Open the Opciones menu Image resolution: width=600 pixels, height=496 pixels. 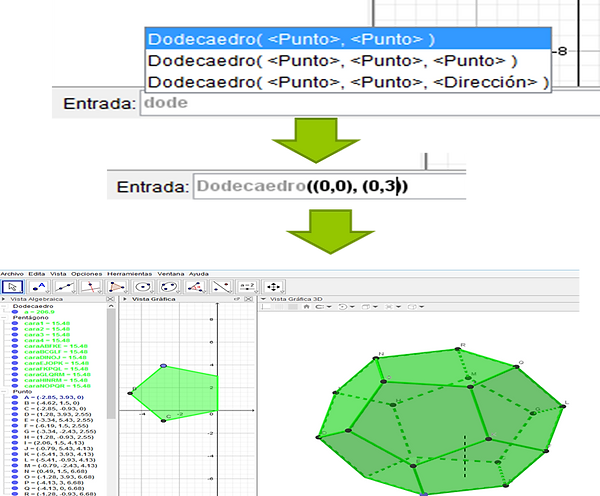(x=86, y=274)
